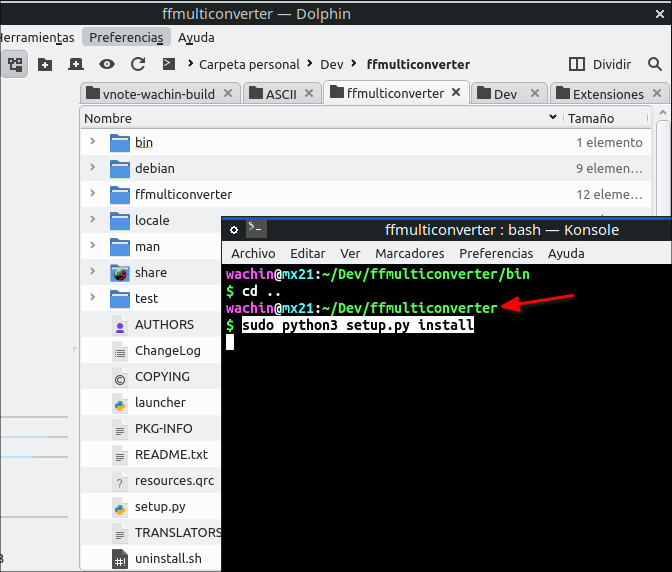
Task: Select the resources.qrc file icon
Action: click(120, 482)
